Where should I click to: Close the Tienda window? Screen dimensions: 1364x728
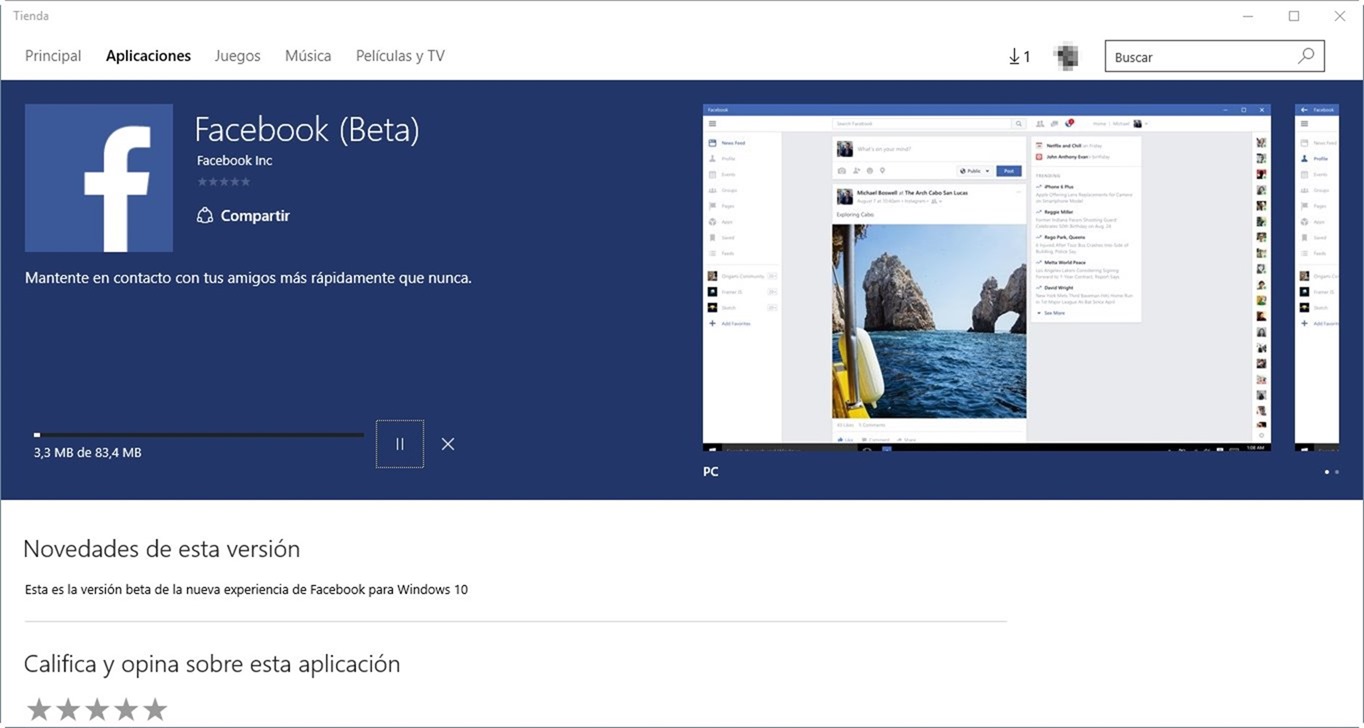1339,16
